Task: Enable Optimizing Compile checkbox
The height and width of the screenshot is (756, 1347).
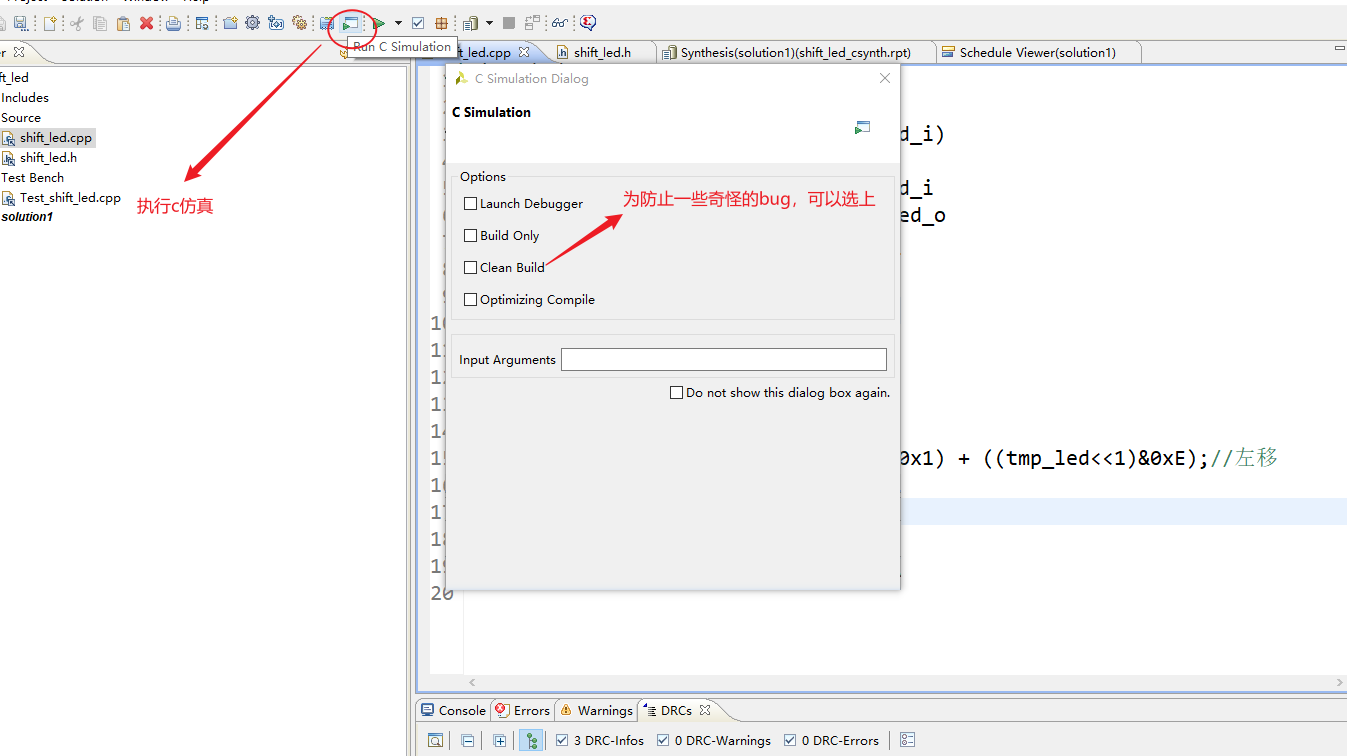Action: tap(471, 300)
